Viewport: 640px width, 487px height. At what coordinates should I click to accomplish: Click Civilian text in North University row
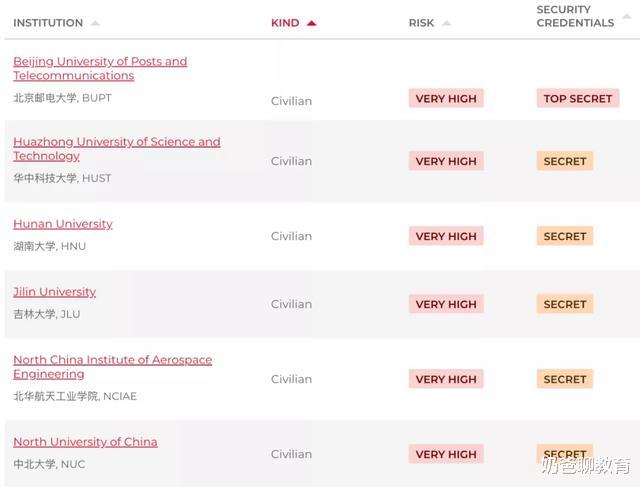[291, 454]
